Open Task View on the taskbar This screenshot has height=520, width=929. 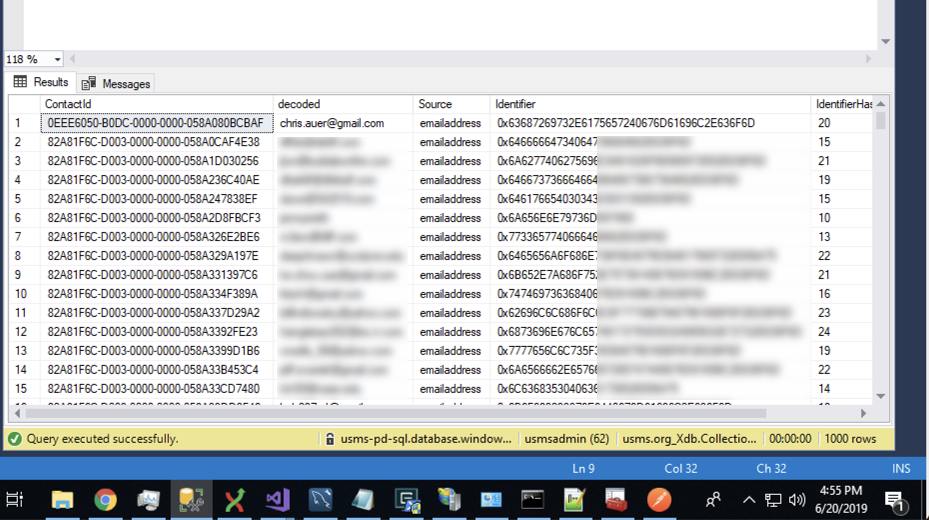pos(15,499)
